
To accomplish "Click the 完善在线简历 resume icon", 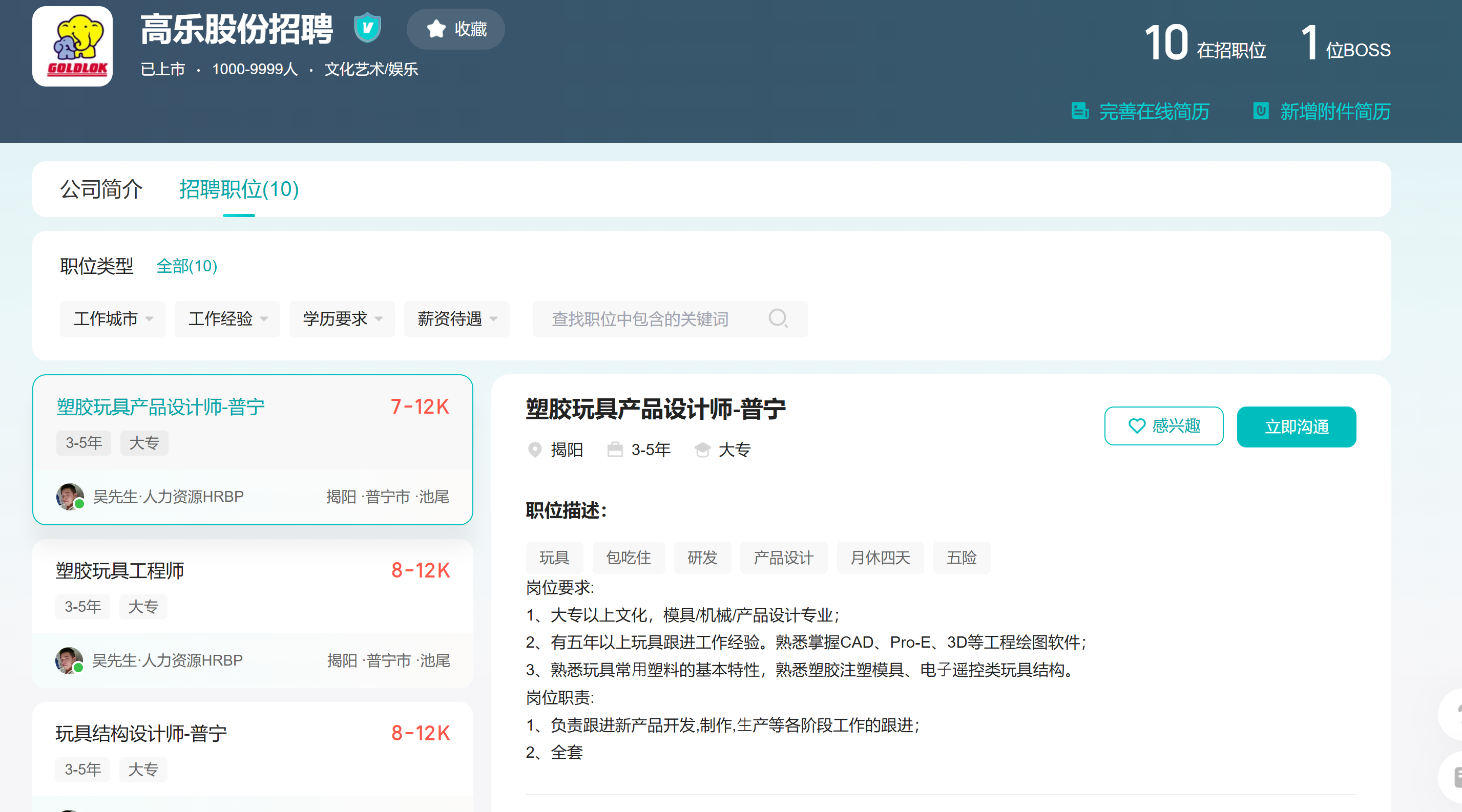I will 1079,111.
